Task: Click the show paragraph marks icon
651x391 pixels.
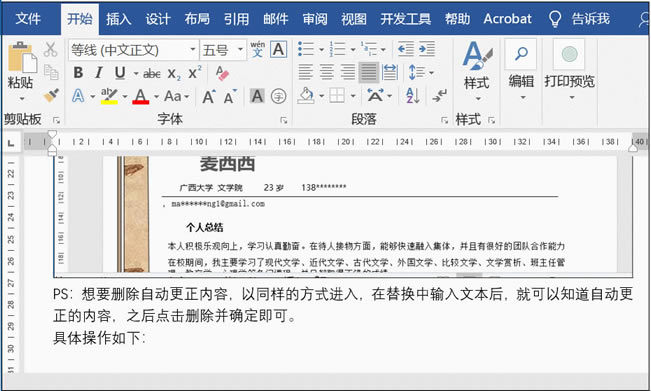Action: [439, 96]
